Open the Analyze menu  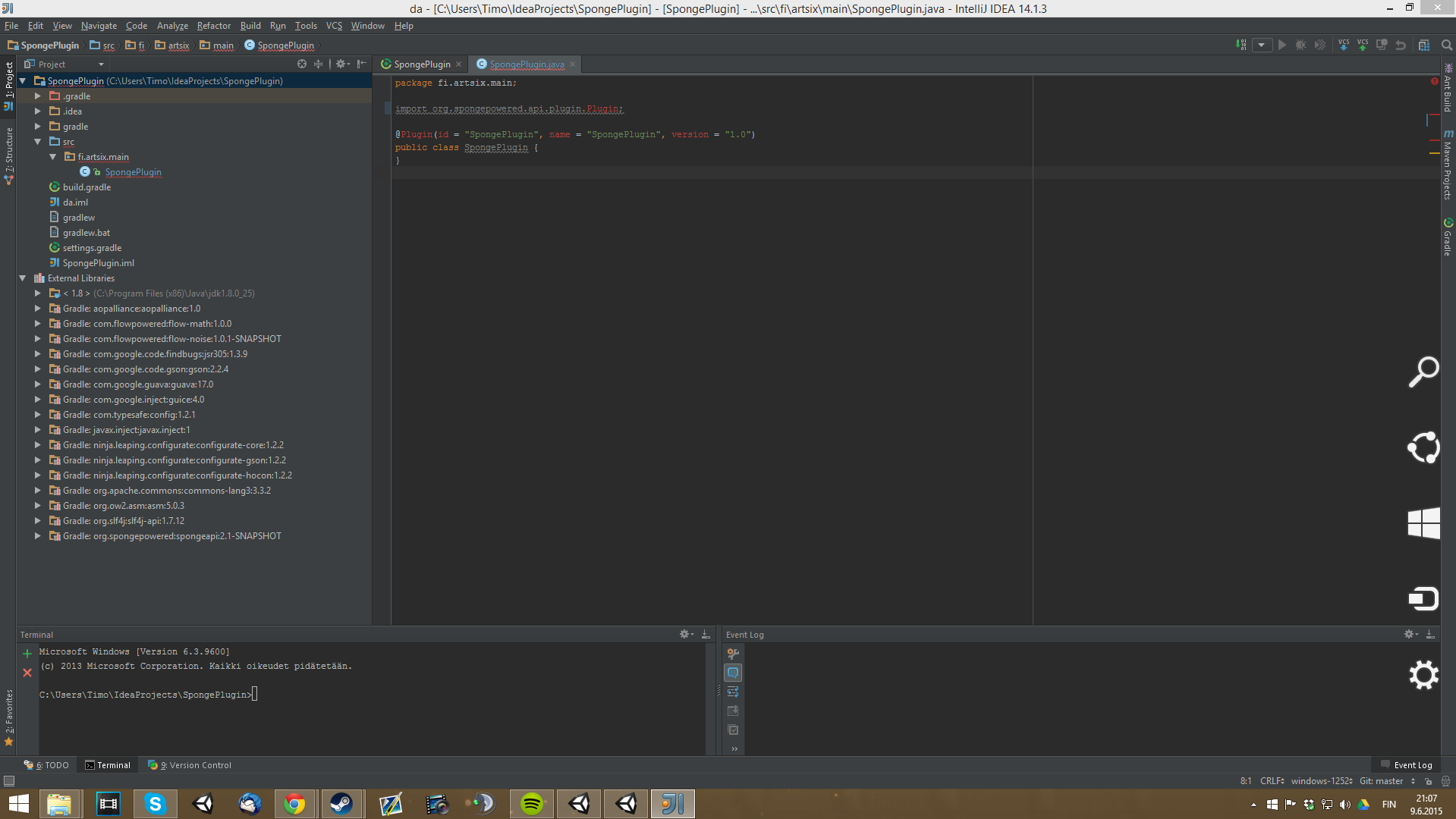tap(172, 25)
